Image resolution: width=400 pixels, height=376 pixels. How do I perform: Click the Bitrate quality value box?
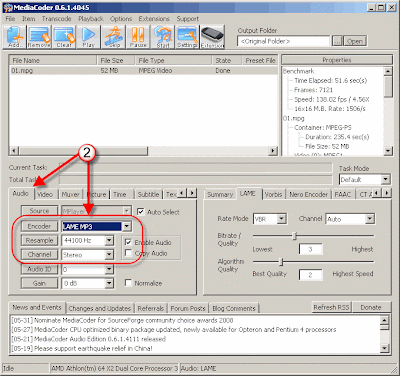click(310, 249)
